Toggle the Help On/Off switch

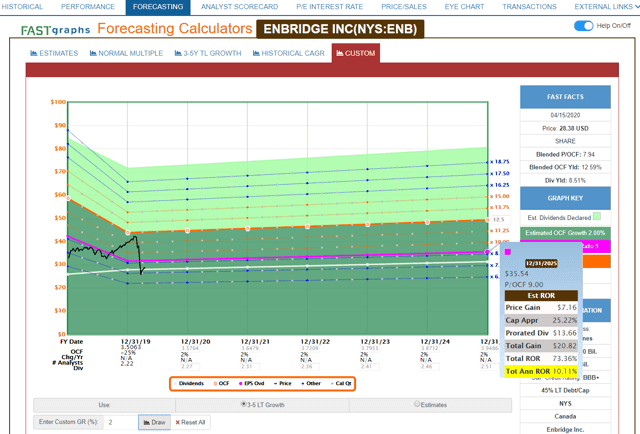(x=584, y=26)
